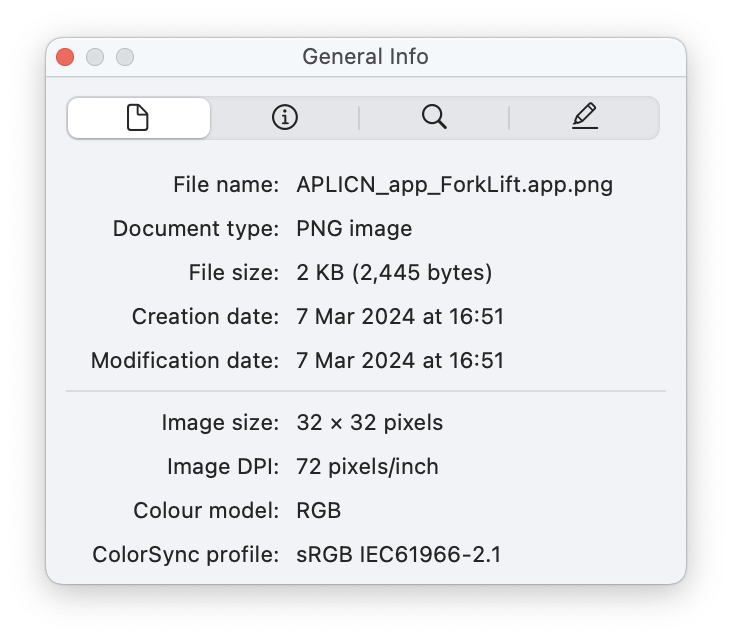Click the General Info window title
Image resolution: width=732 pixels, height=638 pixels.
coord(365,57)
